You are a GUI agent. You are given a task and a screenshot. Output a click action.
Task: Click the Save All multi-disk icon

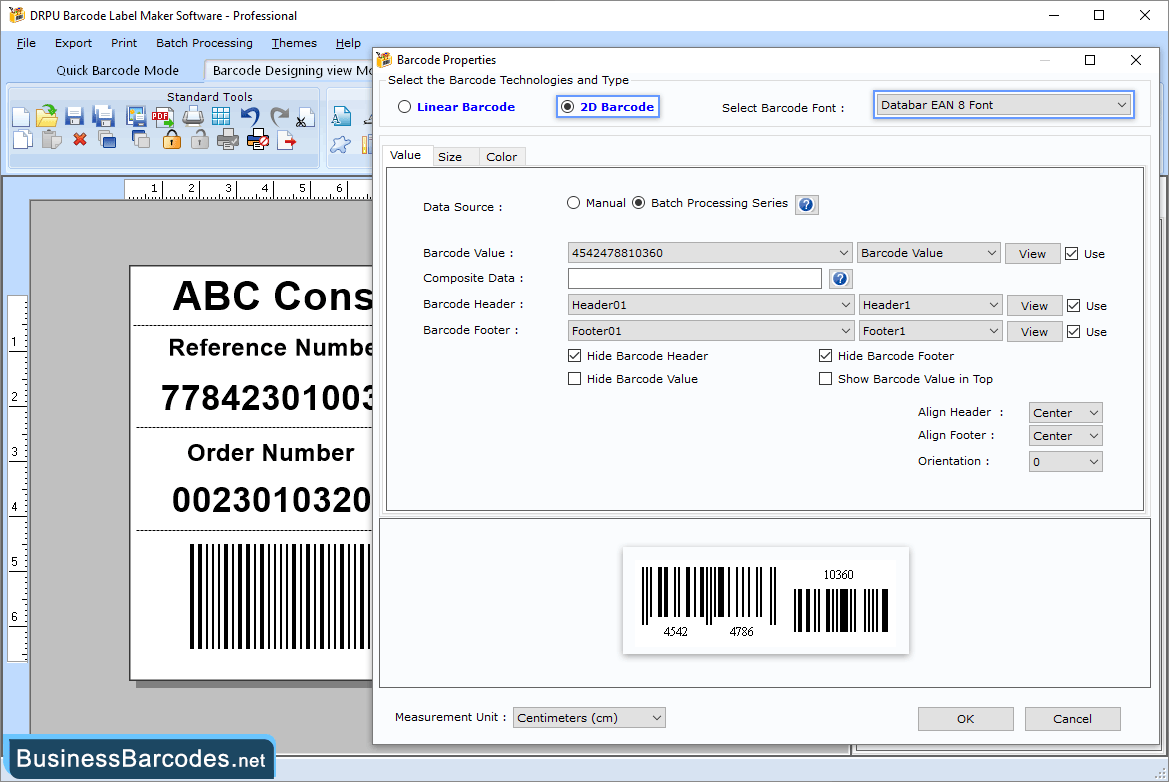tap(103, 116)
